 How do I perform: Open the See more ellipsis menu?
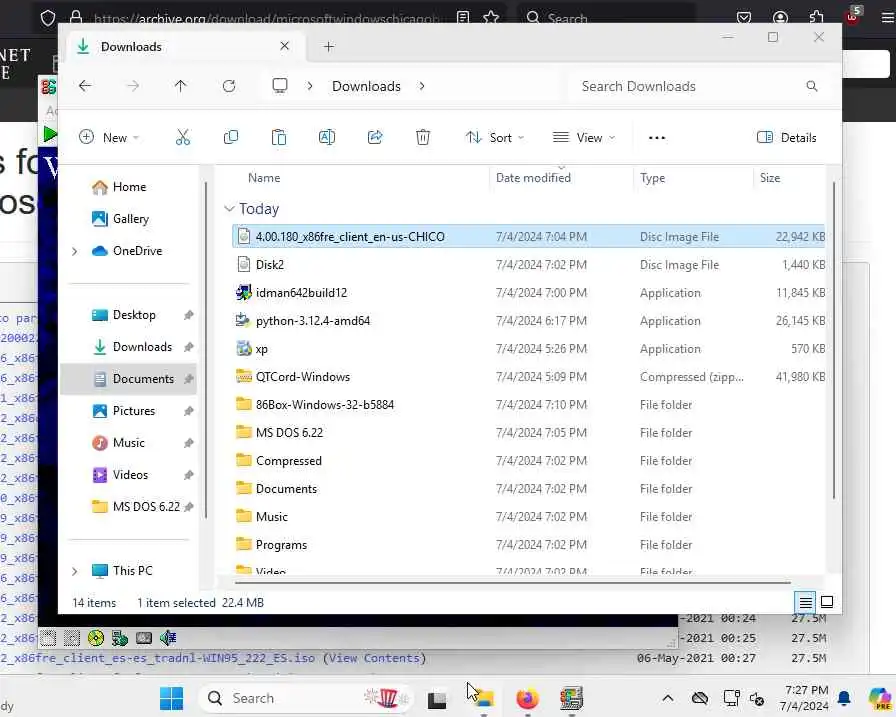pyautogui.click(x=657, y=138)
